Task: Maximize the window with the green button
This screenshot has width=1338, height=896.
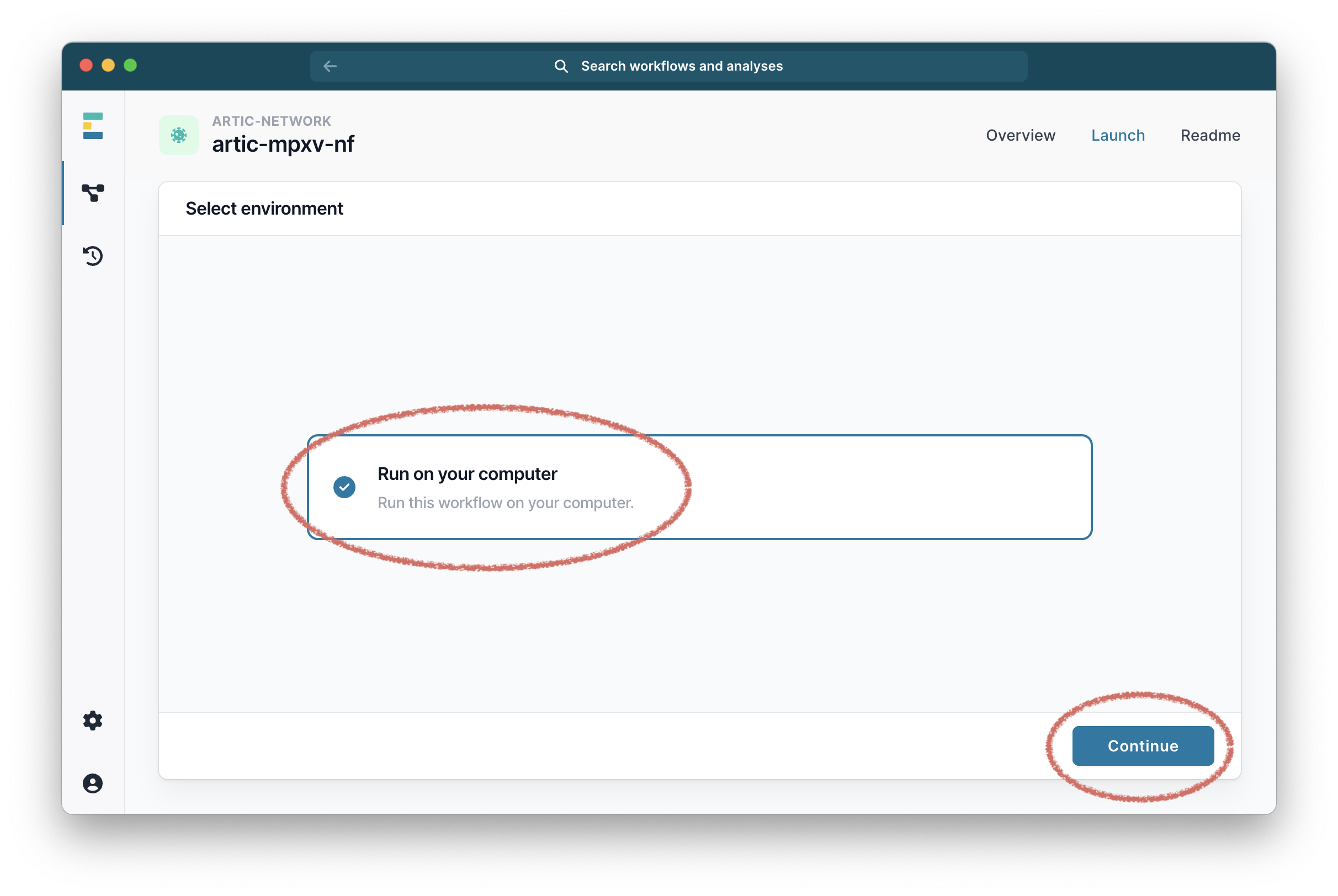Action: (130, 65)
